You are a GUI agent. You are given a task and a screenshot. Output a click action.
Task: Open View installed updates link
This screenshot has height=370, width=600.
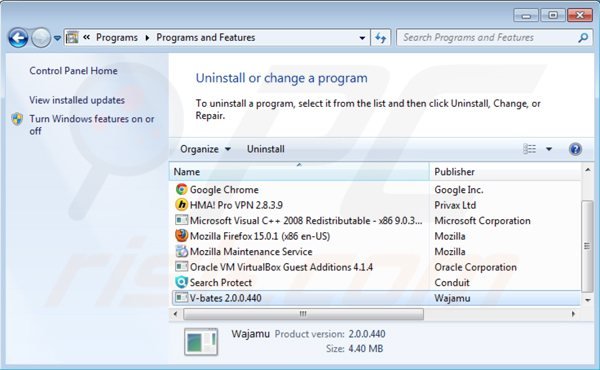[77, 100]
